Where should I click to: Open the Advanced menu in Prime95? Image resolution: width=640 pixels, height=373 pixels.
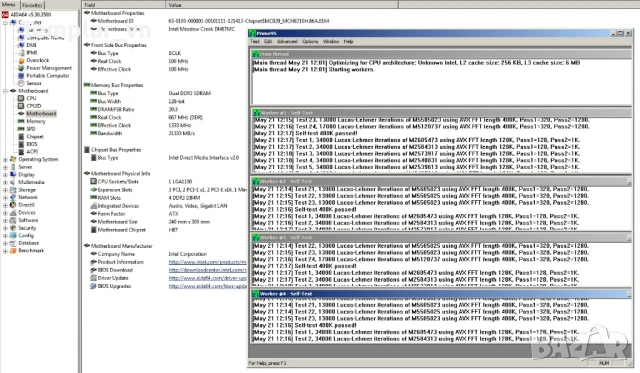[x=287, y=42]
